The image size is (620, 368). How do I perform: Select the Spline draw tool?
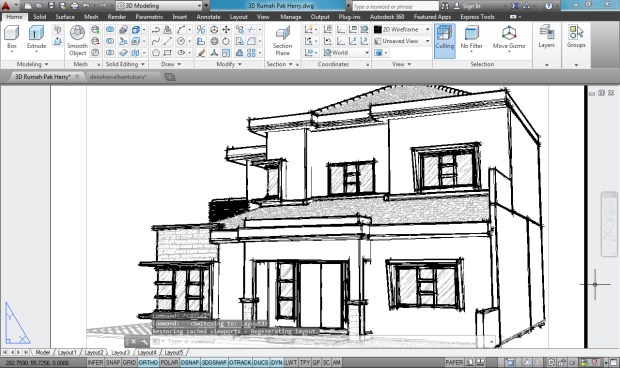coord(156,41)
